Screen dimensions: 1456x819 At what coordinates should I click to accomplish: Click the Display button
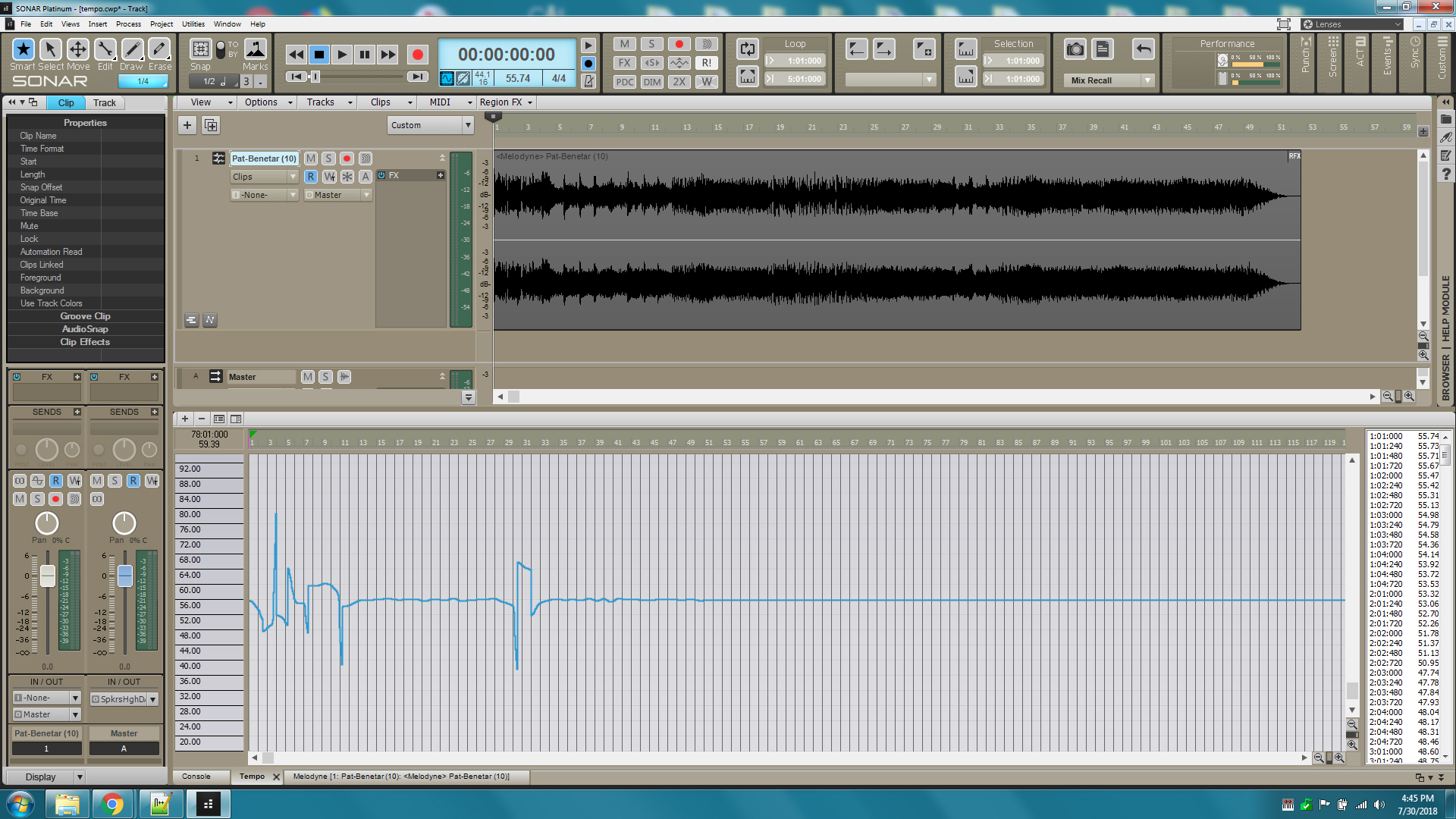coord(40,777)
